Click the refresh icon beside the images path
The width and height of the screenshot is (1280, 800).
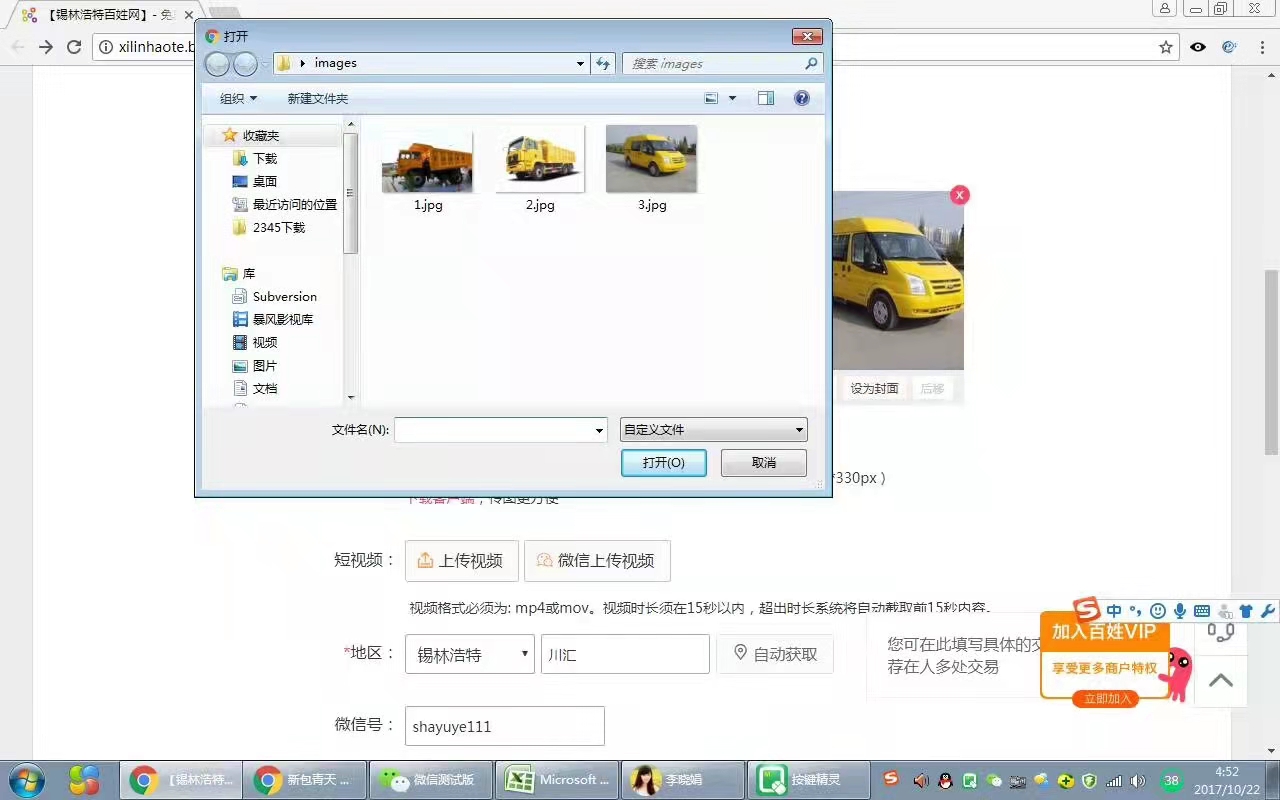pyautogui.click(x=603, y=63)
